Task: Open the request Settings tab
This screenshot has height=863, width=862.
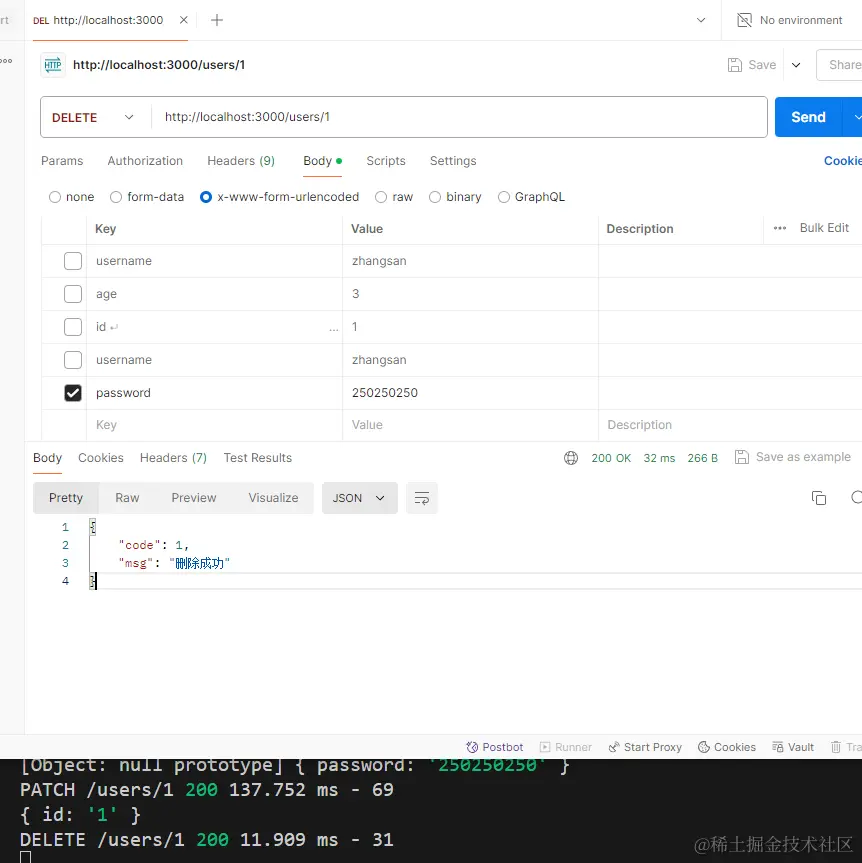Action: pos(453,161)
